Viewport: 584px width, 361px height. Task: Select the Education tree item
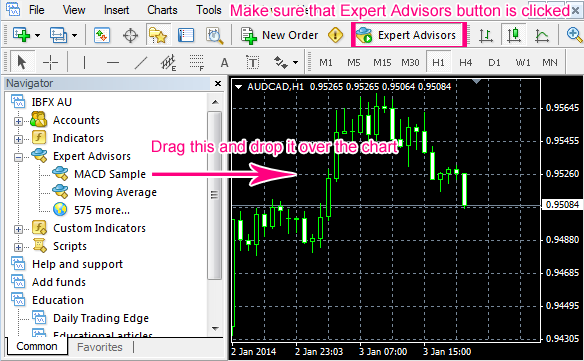click(58, 300)
